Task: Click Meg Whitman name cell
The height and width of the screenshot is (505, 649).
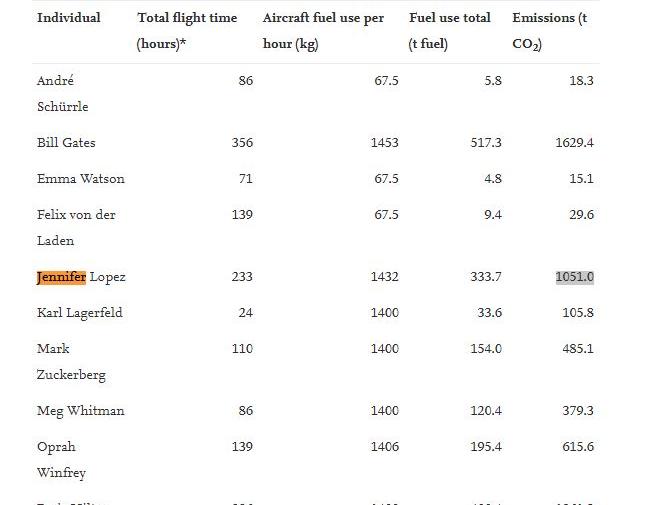Action: pyautogui.click(x=81, y=411)
